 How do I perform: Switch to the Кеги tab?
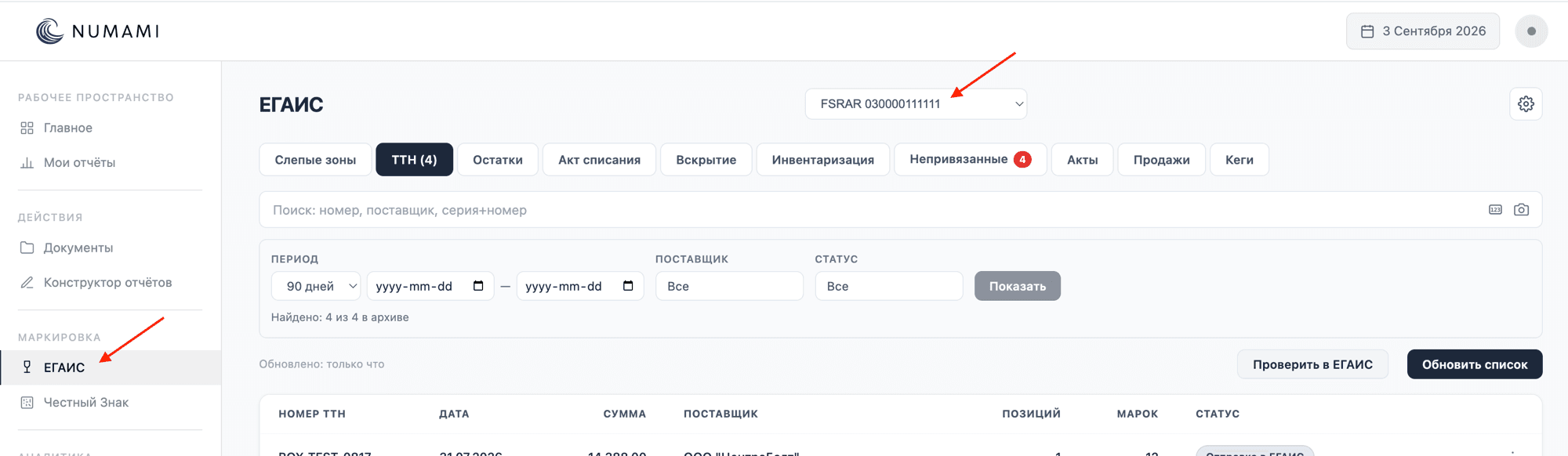(x=1240, y=160)
